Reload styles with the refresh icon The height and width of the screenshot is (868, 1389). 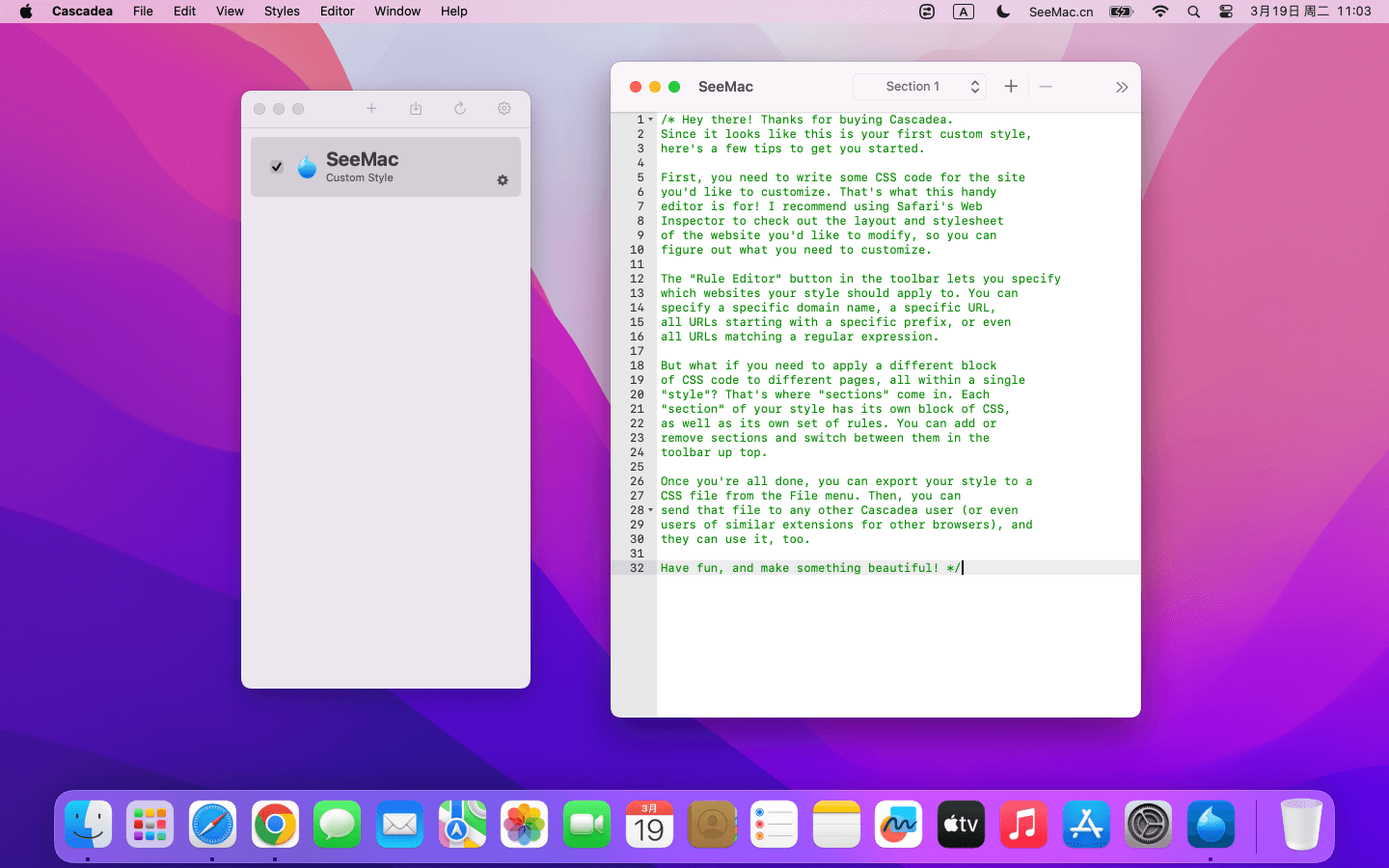[460, 109]
